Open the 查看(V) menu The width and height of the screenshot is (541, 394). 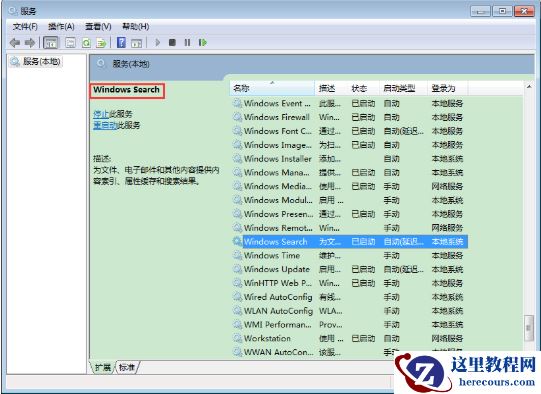(98, 27)
